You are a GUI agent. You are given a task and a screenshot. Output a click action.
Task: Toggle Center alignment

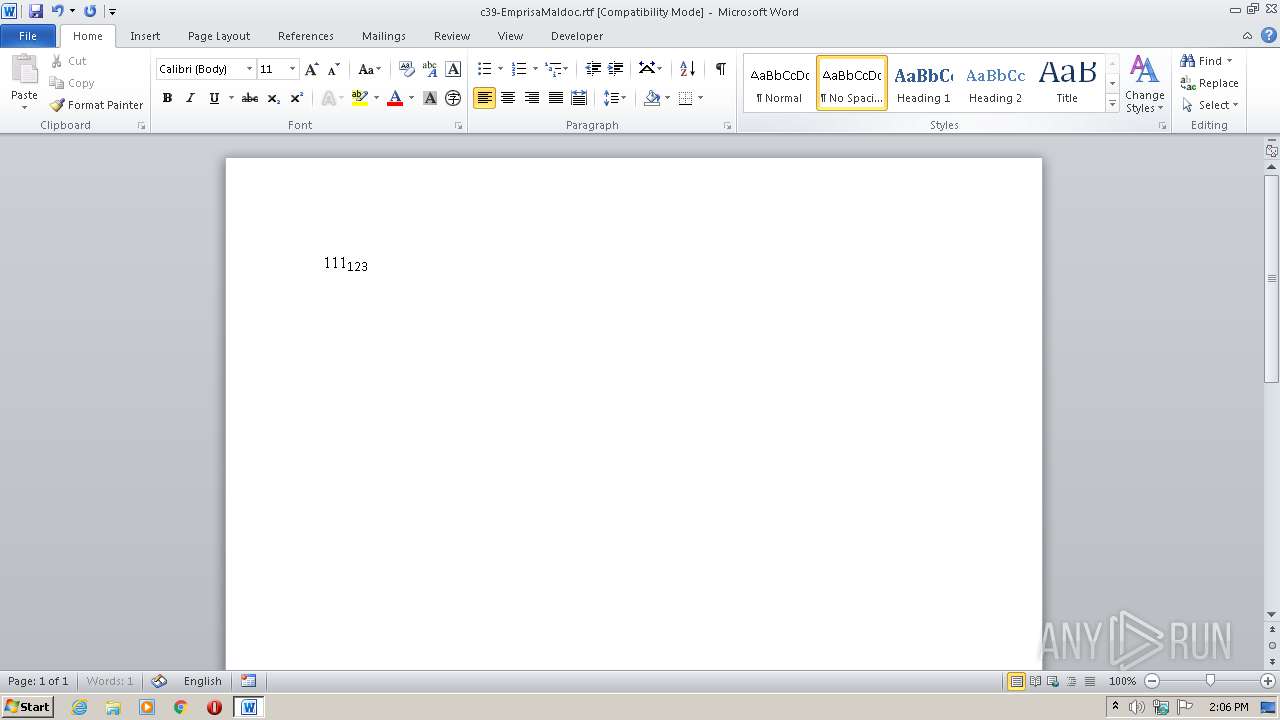coord(508,98)
